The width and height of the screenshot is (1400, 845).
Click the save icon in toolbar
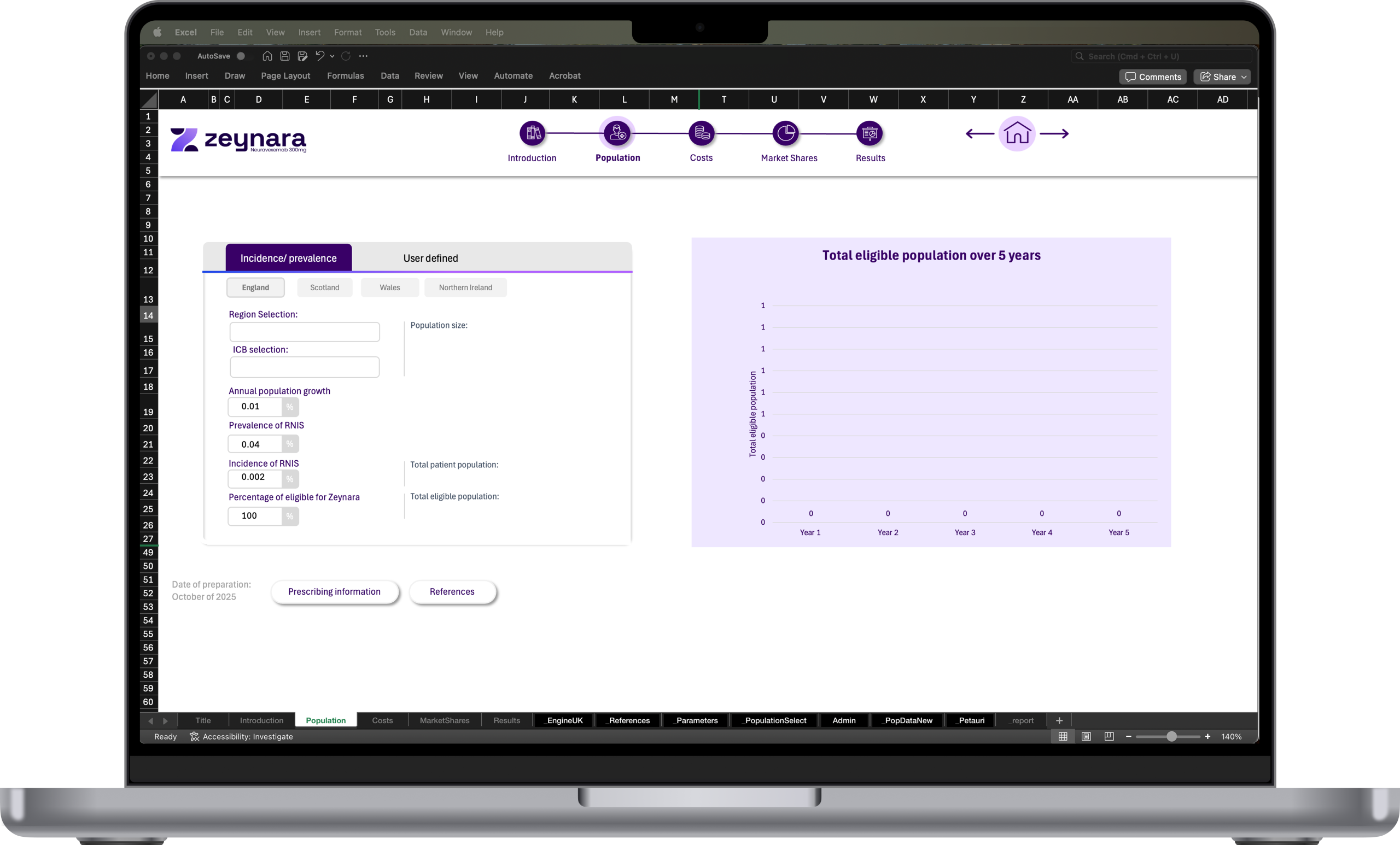[x=285, y=56]
